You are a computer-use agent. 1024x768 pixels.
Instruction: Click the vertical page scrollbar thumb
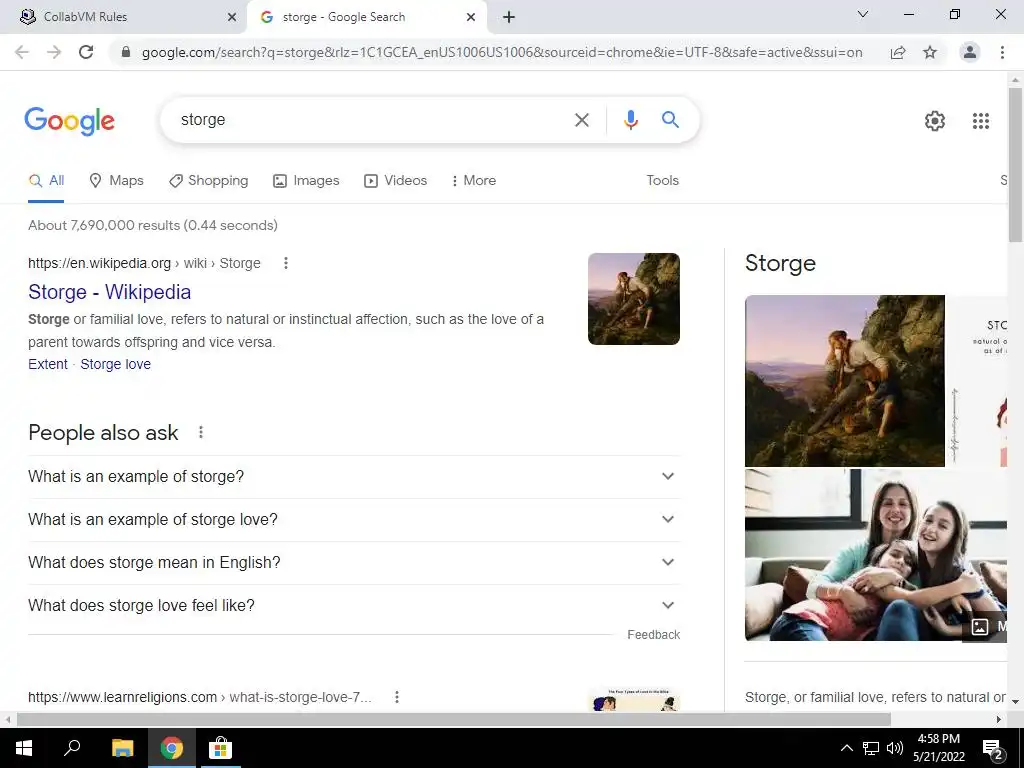1016,165
